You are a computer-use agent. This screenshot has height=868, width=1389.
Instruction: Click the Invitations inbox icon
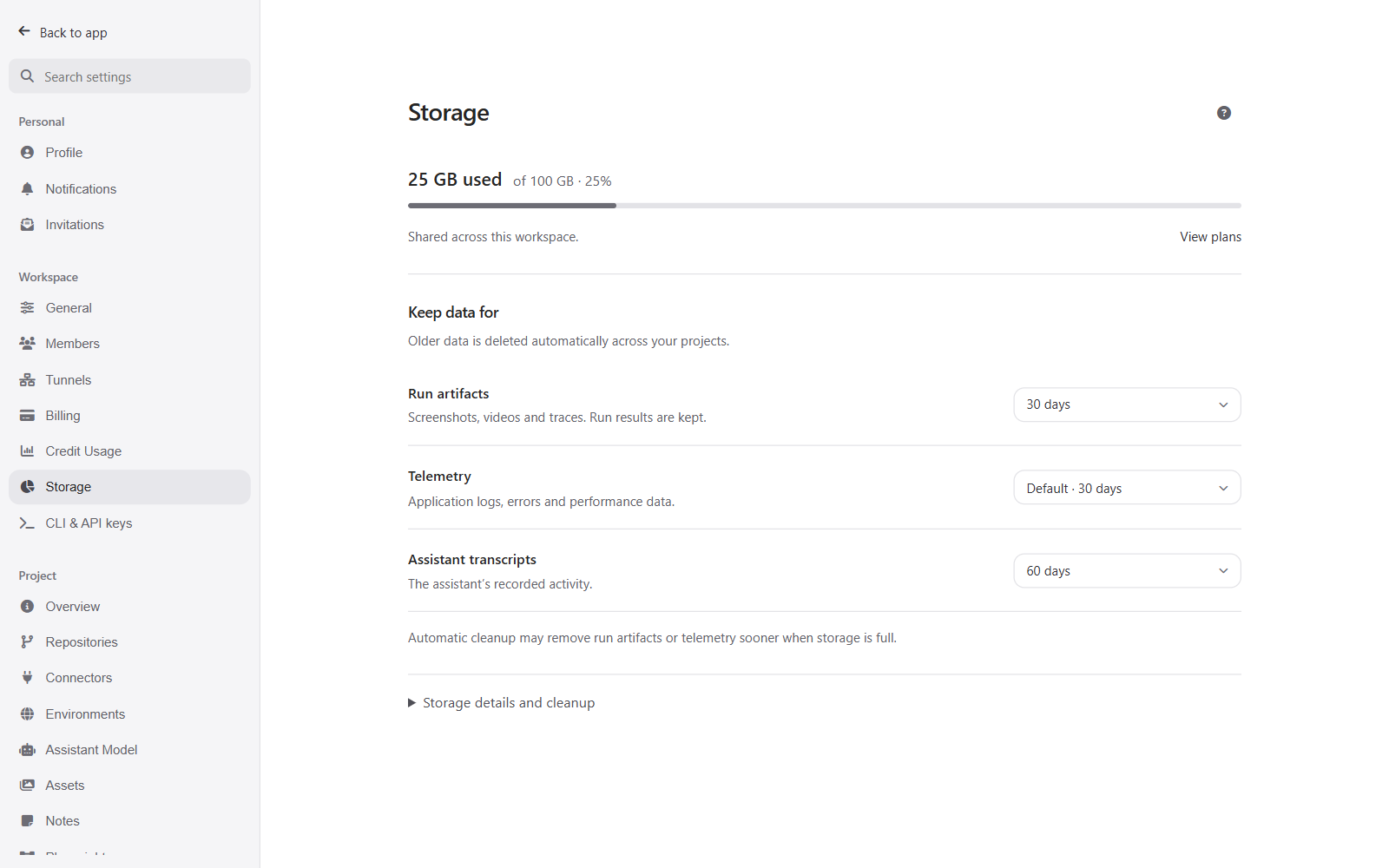[28, 224]
